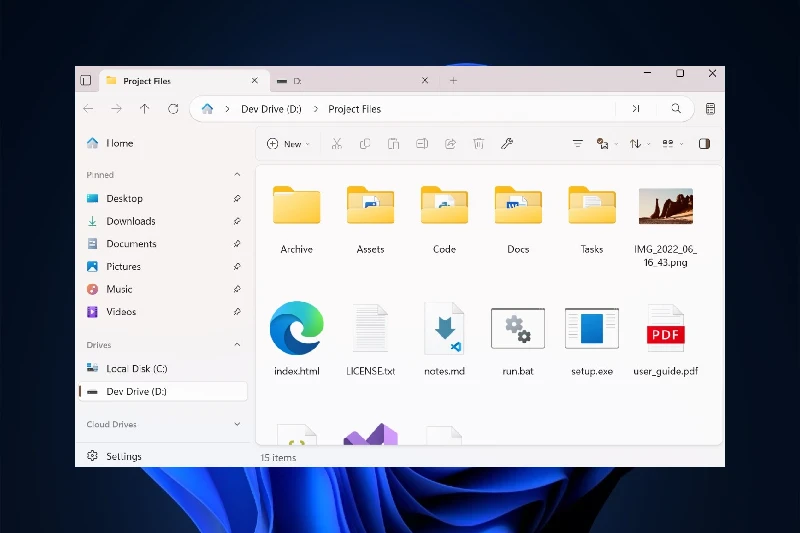Viewport: 800px width, 533px height.
Task: Open the index.html Edge file
Action: [x=296, y=339]
